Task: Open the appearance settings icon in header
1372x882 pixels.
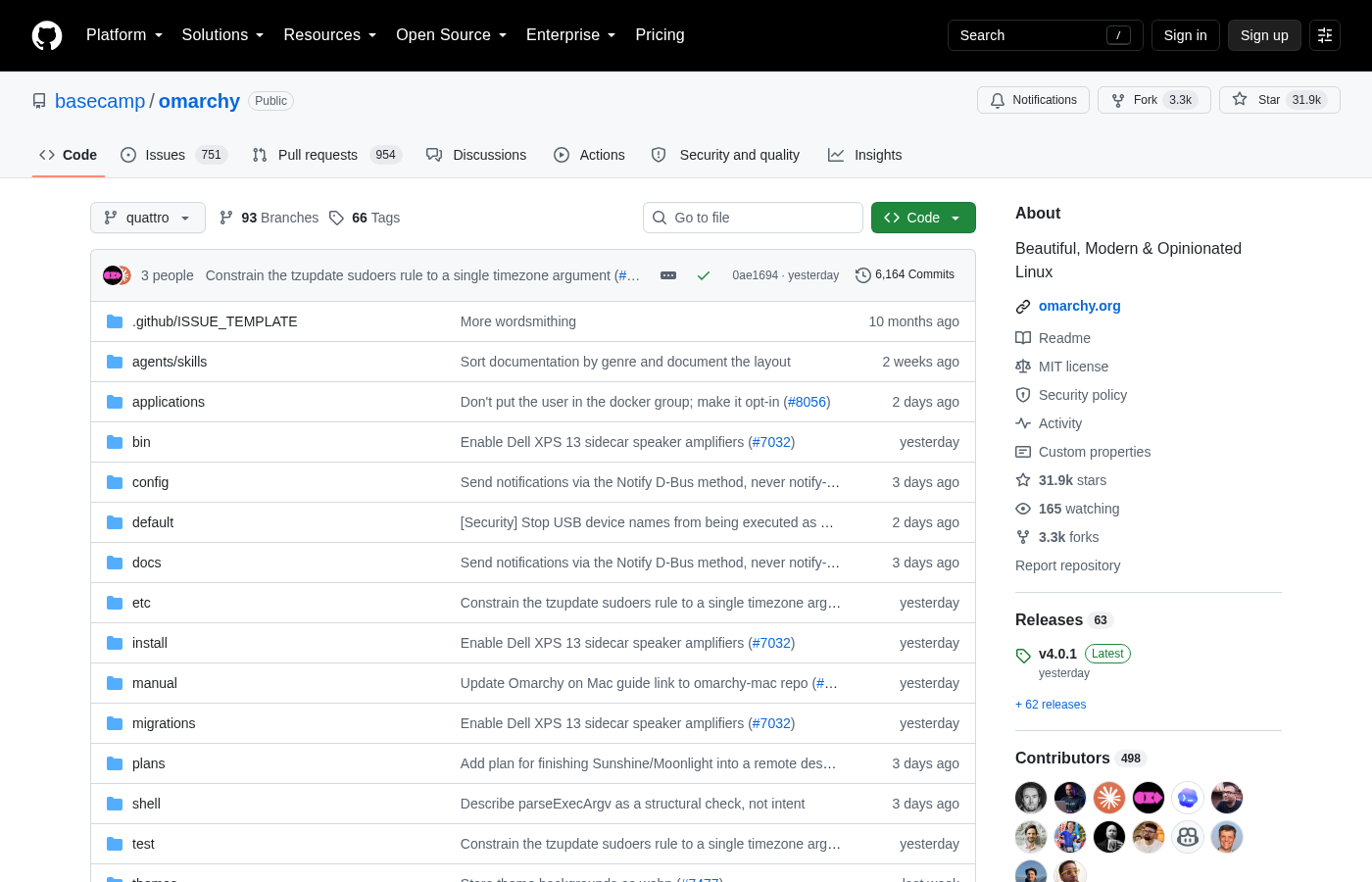Action: point(1325,35)
